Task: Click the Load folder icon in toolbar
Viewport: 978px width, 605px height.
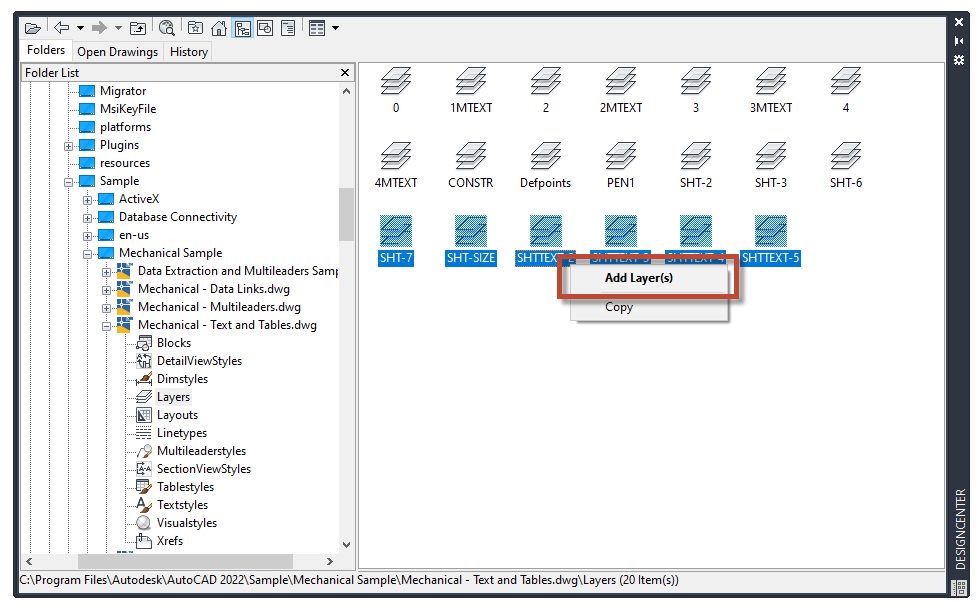Action: pos(32,28)
